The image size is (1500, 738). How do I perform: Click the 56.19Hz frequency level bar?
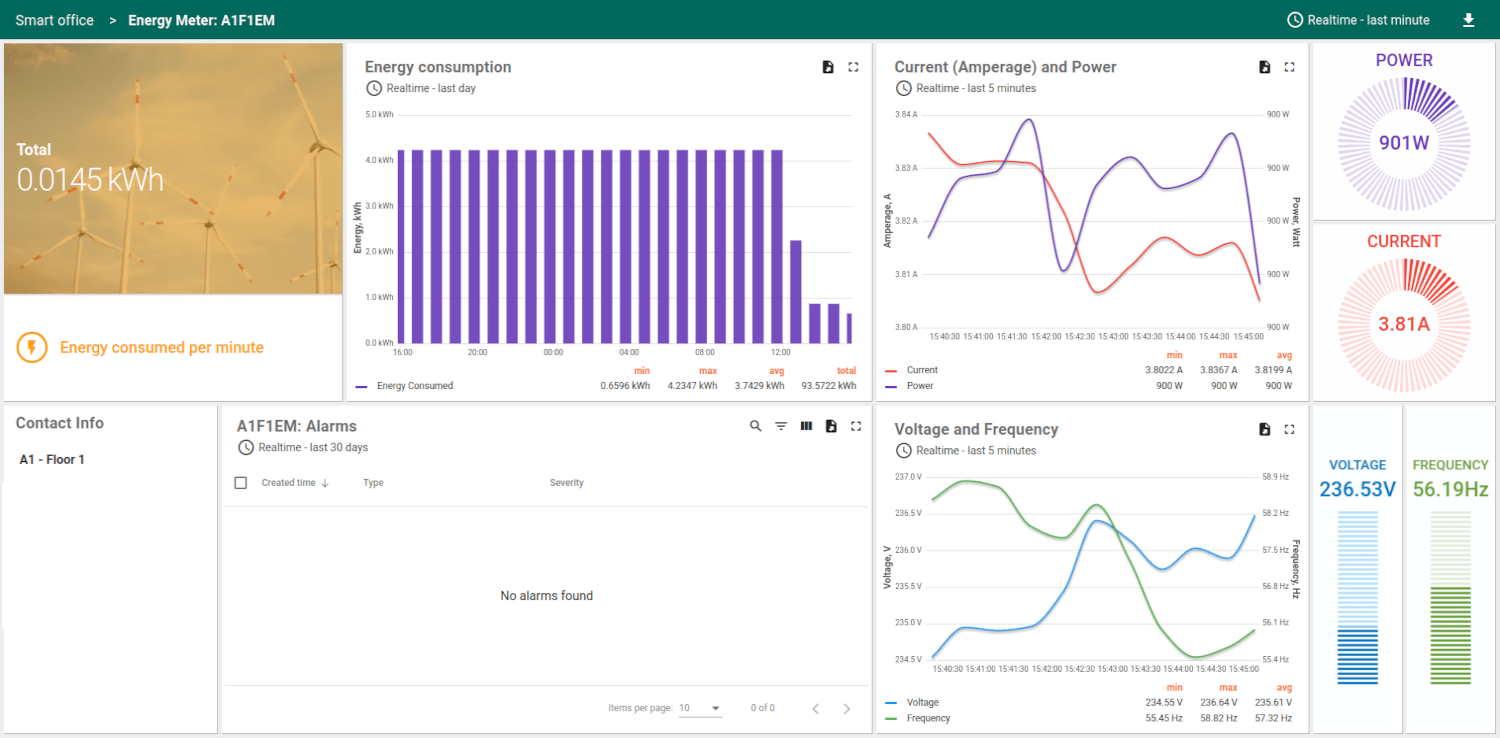tap(1451, 598)
